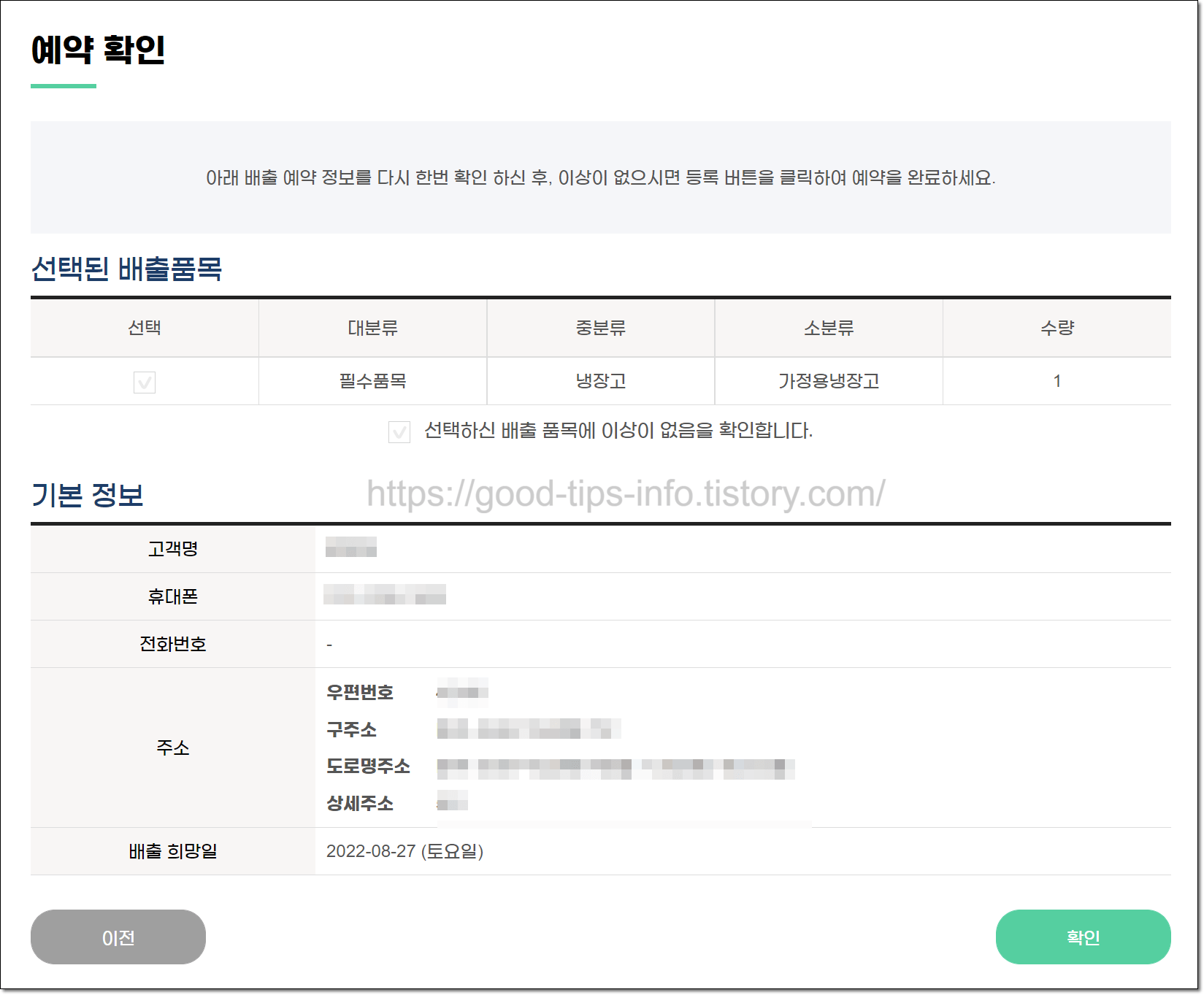Select the 필수품목 cell
Screen dimensions: 1204x995
point(373,381)
